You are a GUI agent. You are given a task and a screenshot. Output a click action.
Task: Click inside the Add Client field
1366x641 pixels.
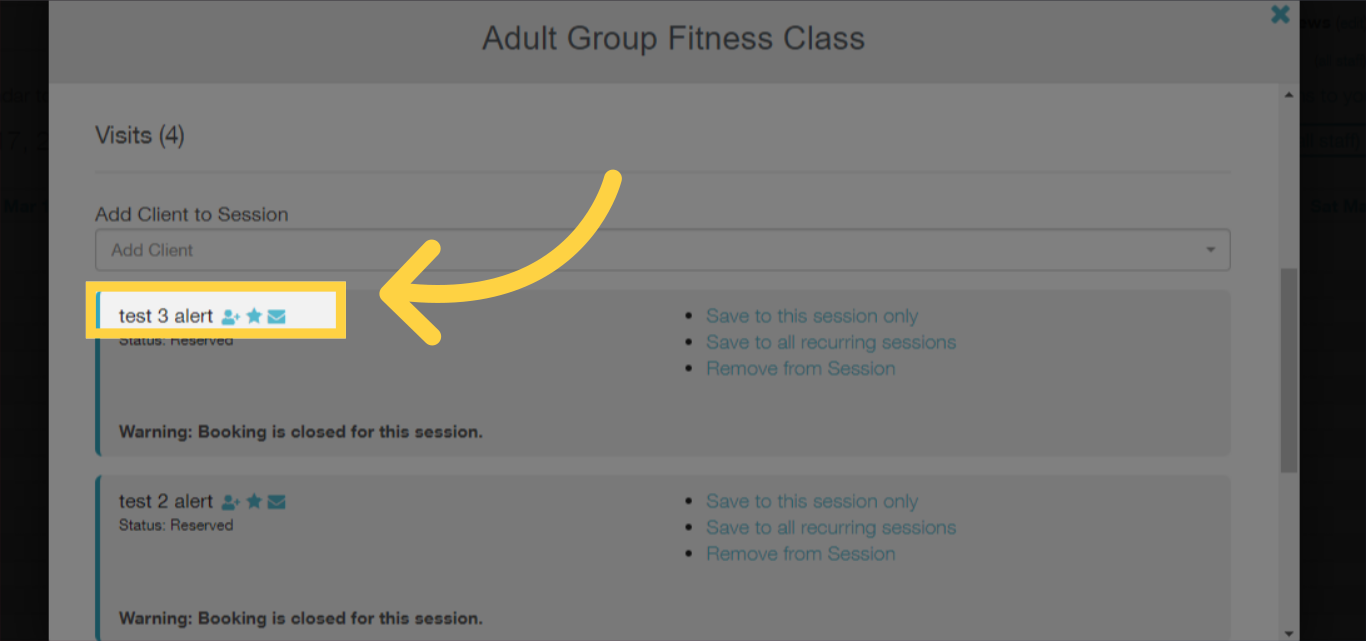(400, 249)
